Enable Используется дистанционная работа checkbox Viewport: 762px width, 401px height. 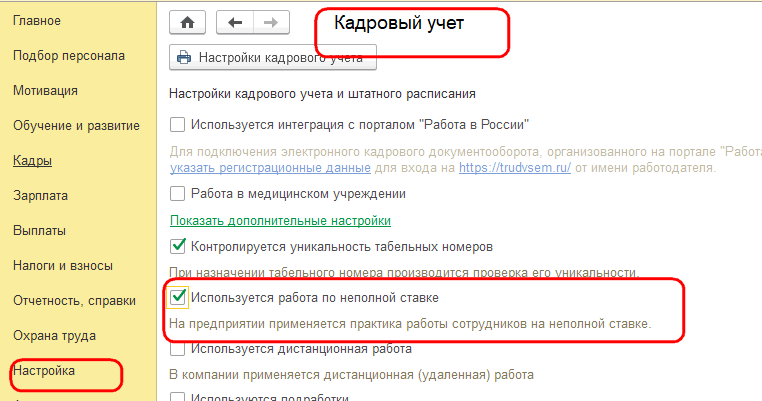pos(177,349)
